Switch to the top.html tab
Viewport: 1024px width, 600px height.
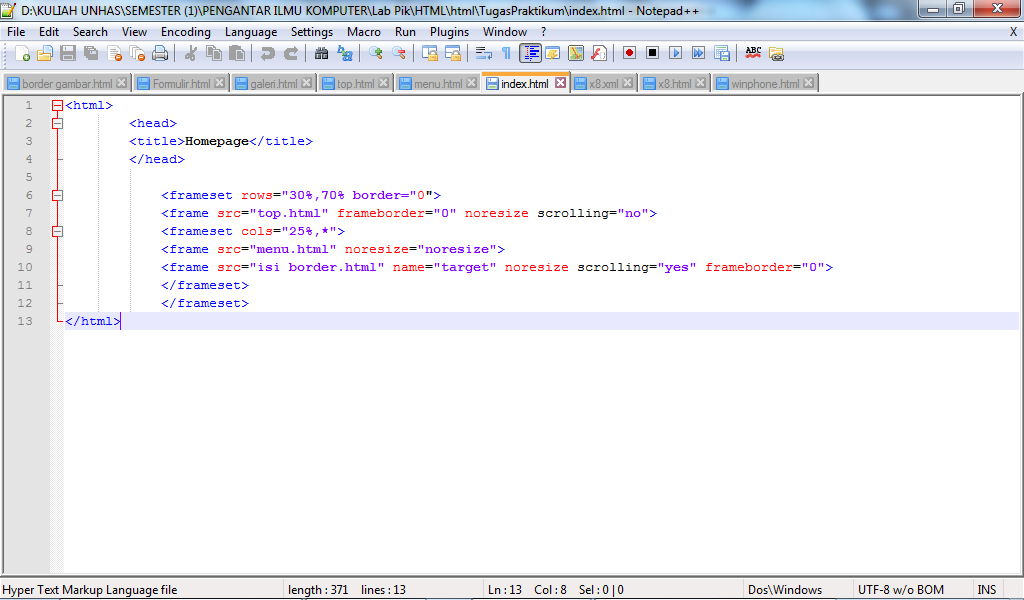coord(355,84)
